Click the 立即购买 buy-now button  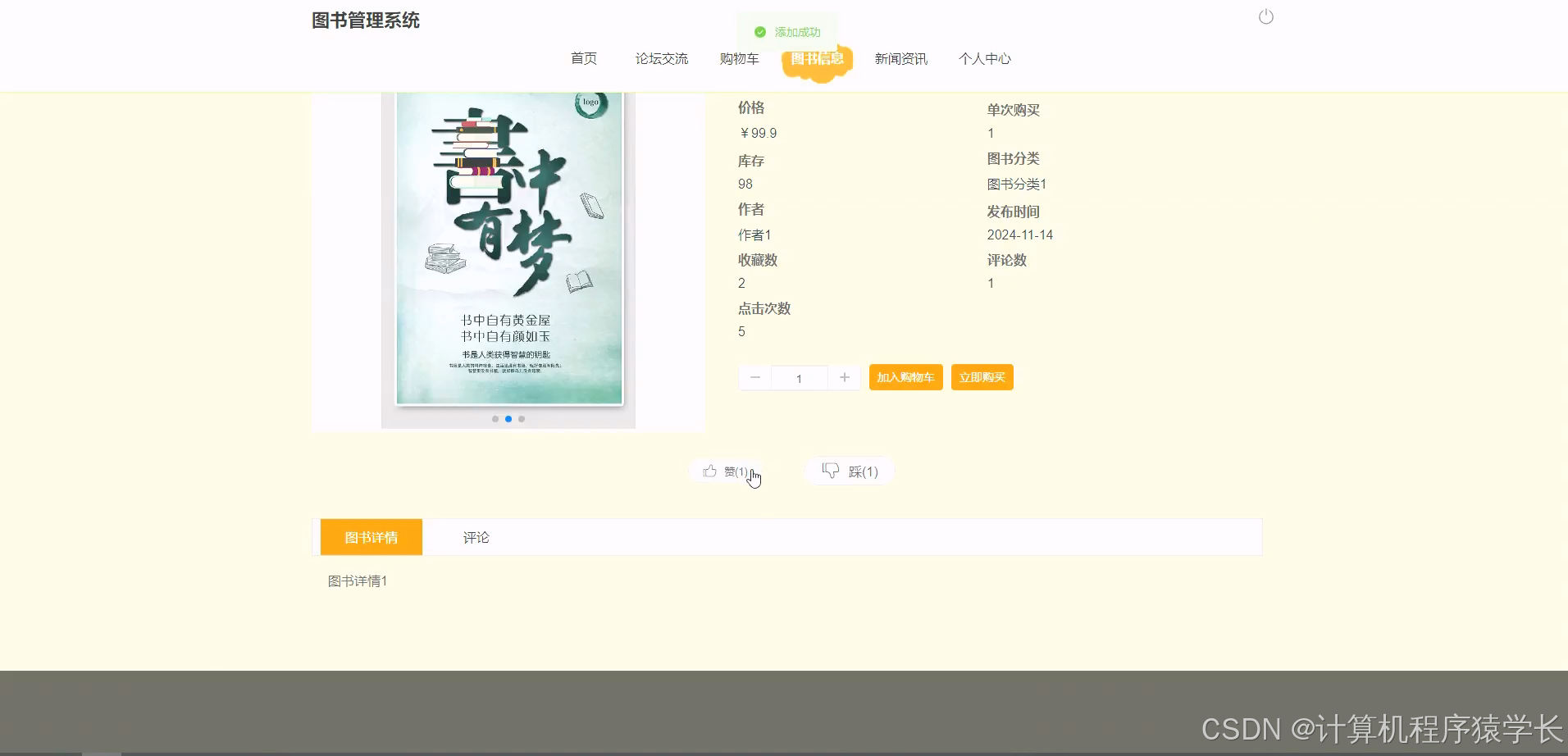pos(982,377)
